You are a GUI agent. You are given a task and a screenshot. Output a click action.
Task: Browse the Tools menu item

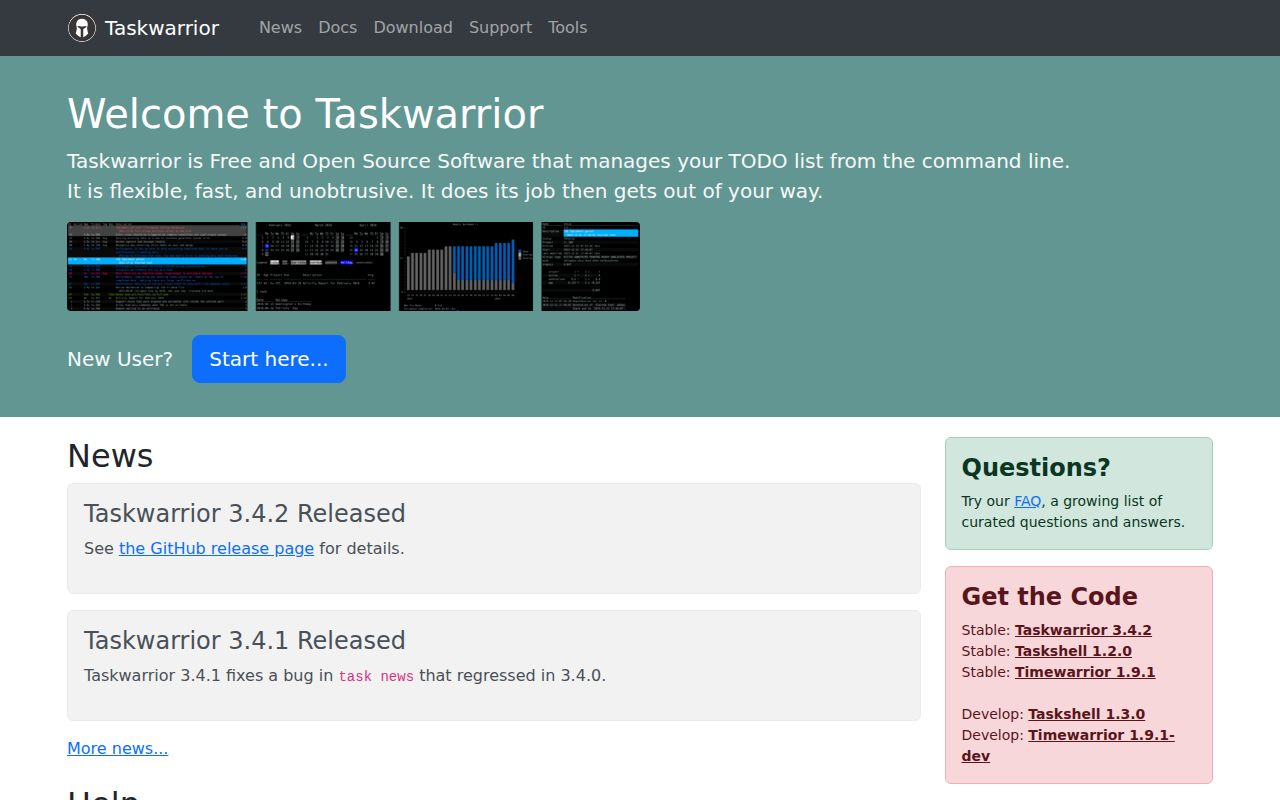pyautogui.click(x=567, y=27)
